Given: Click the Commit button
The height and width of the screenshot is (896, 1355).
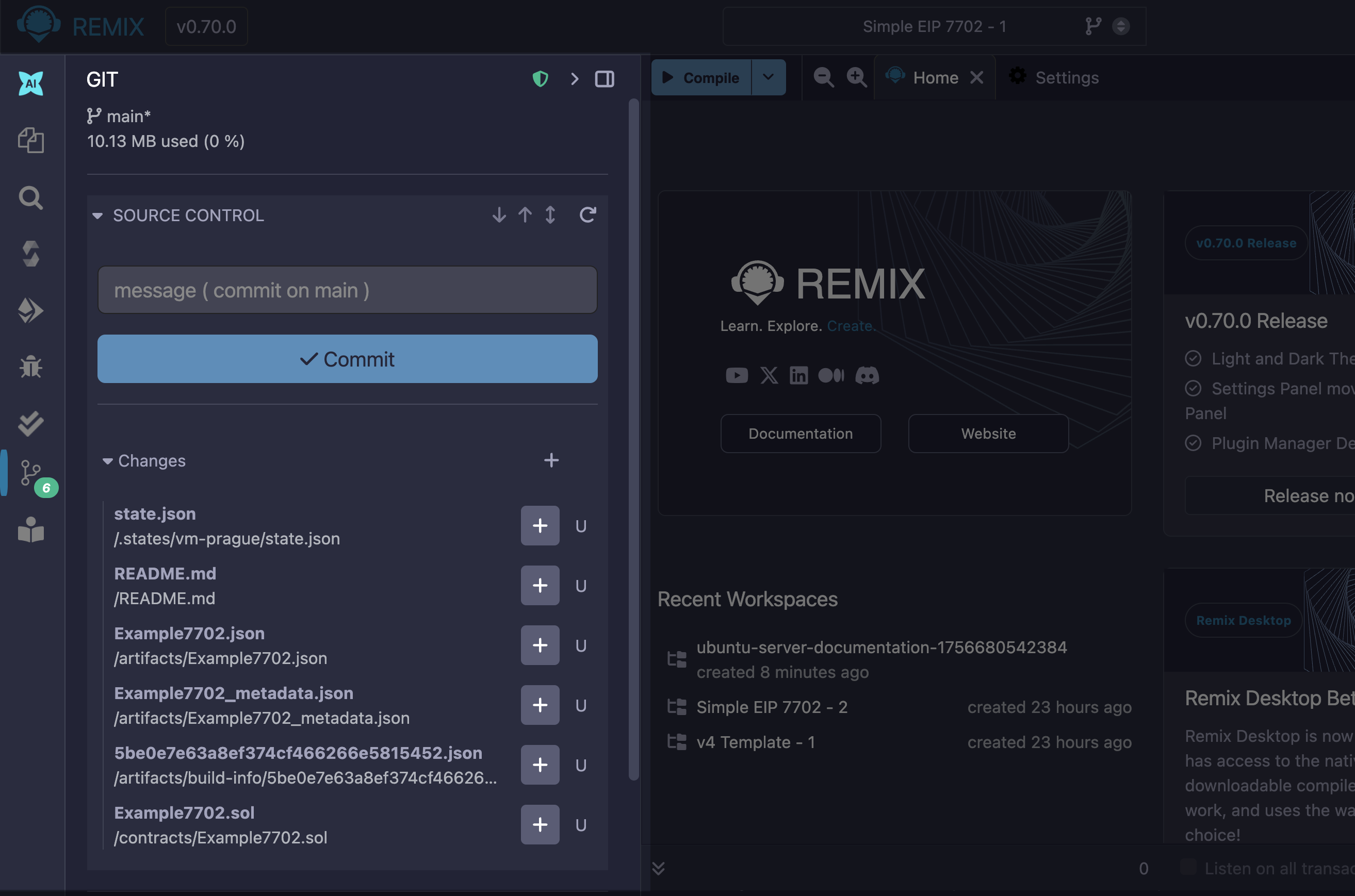Looking at the screenshot, I should coord(348,359).
